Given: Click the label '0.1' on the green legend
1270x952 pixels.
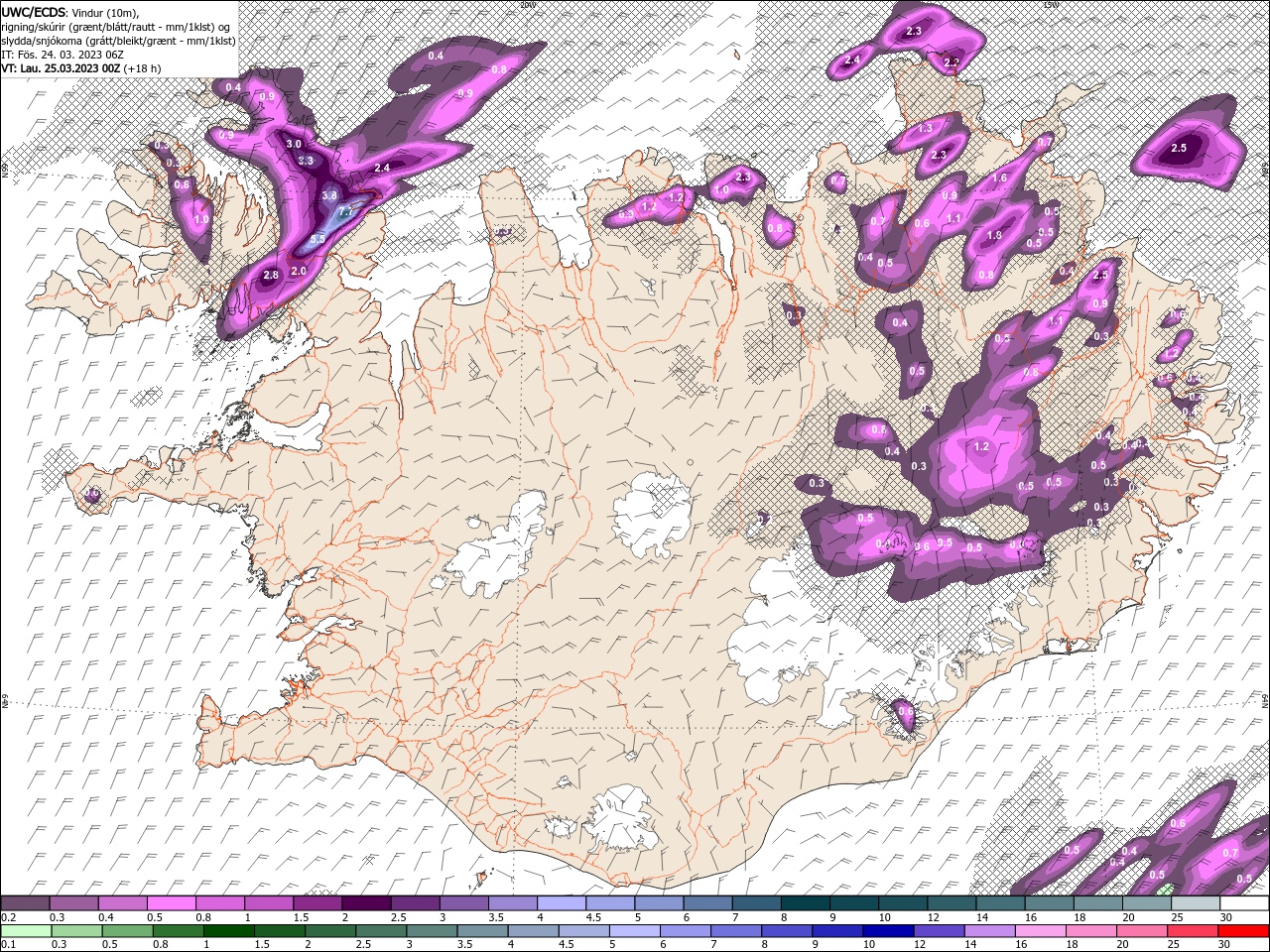Looking at the screenshot, I should point(8,945).
